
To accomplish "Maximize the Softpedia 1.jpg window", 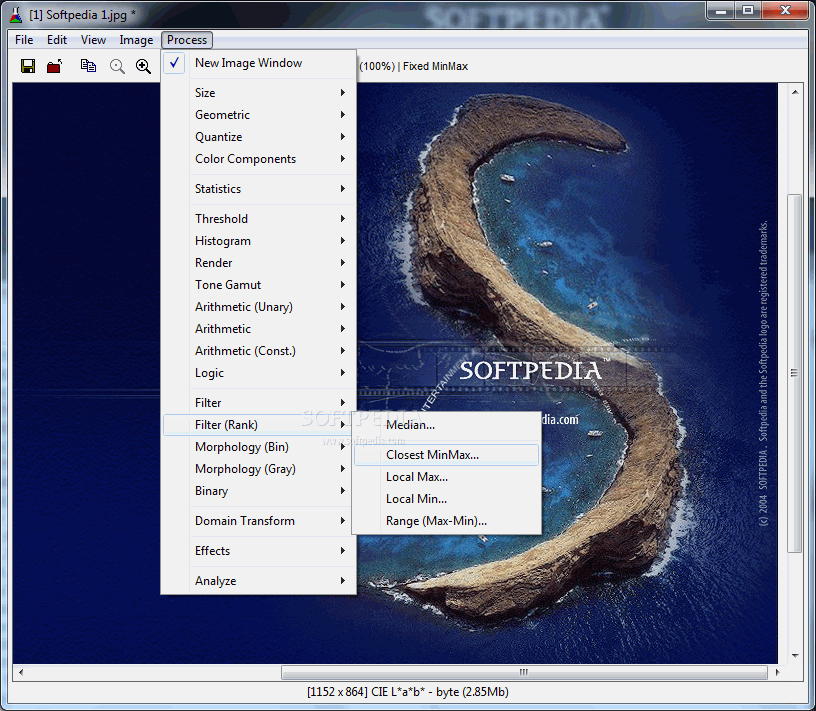I will pyautogui.click(x=748, y=10).
